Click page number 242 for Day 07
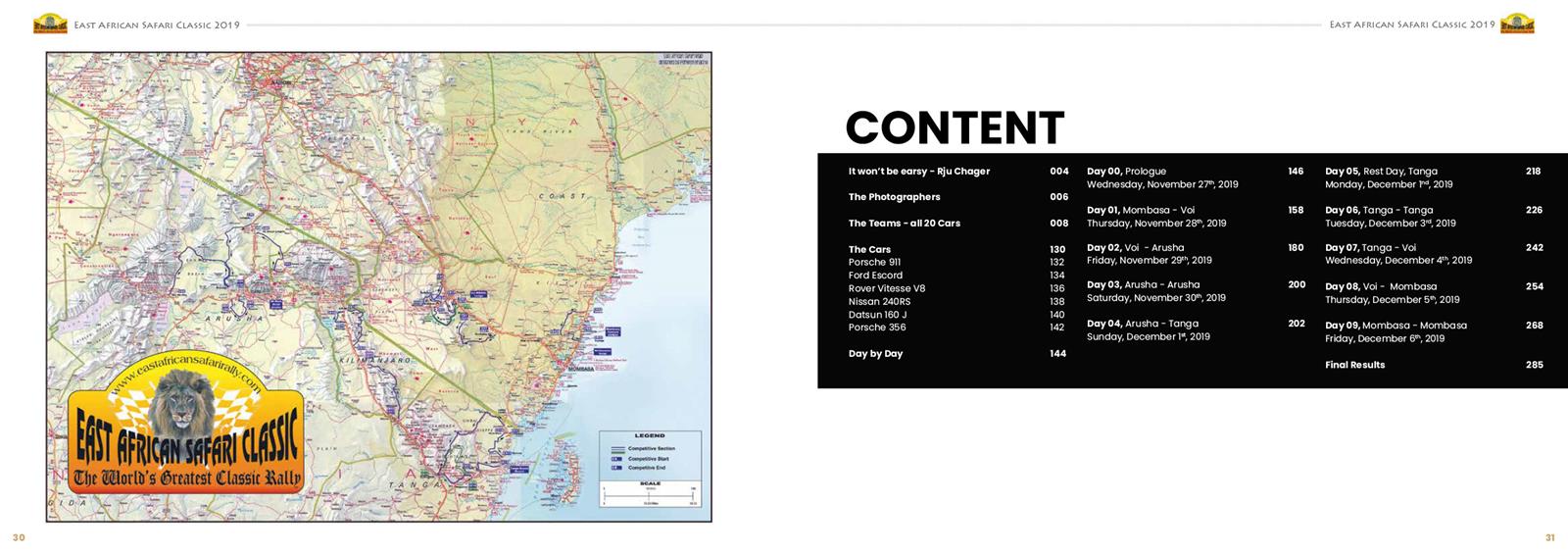The width and height of the screenshot is (1568, 554). tap(1535, 248)
